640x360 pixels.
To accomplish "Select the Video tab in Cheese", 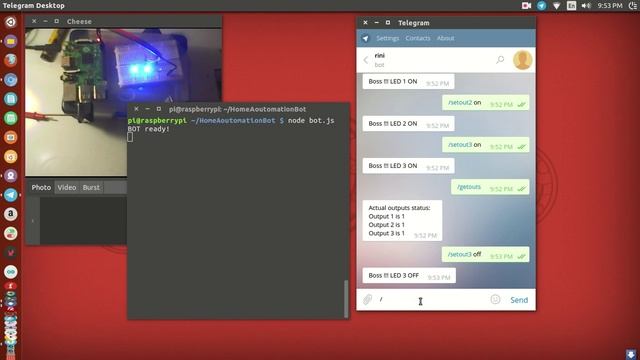I will tap(67, 187).
